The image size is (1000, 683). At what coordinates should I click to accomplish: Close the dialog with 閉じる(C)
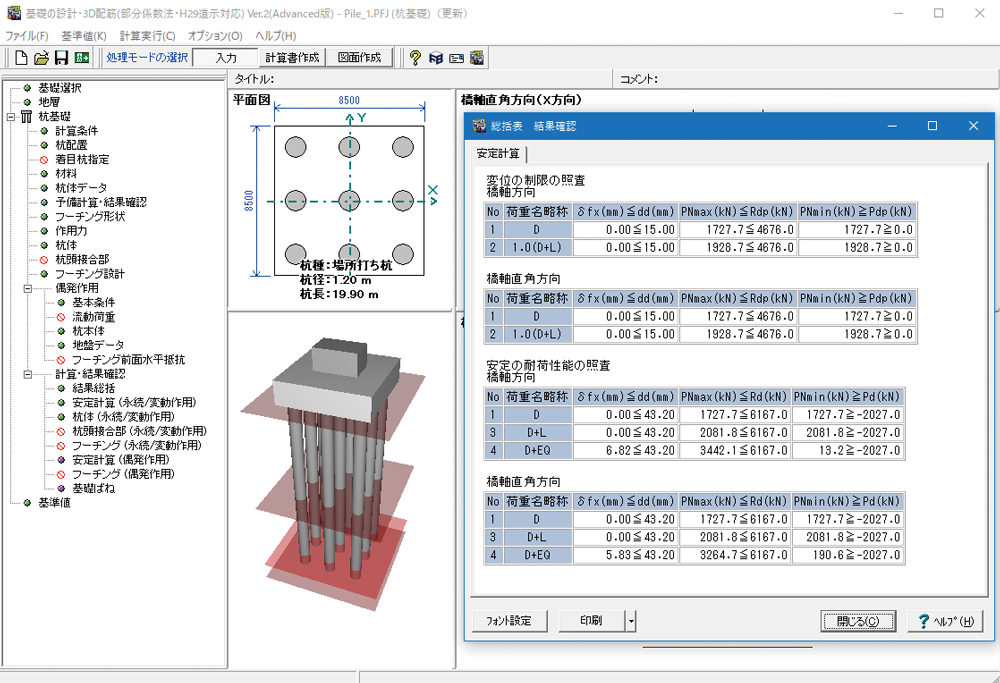tap(858, 621)
